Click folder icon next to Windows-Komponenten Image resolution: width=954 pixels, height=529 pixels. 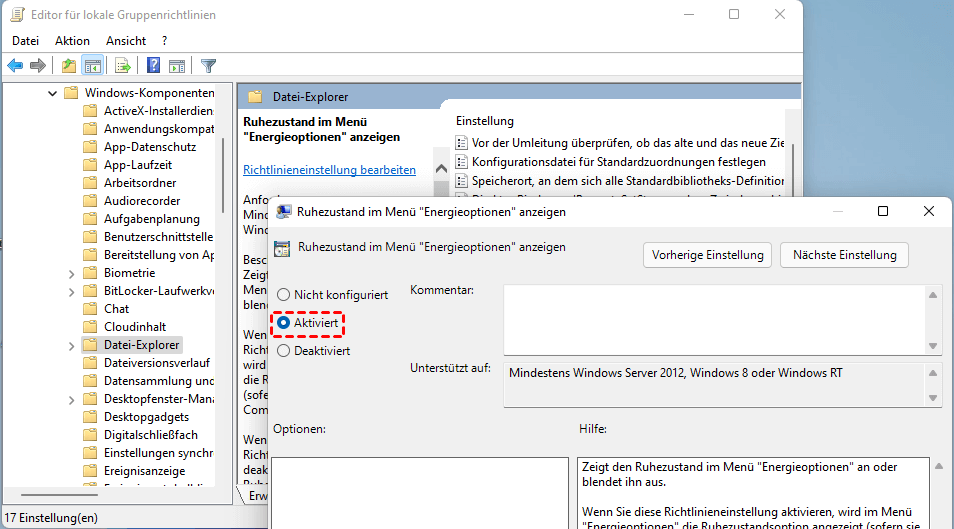(x=71, y=93)
